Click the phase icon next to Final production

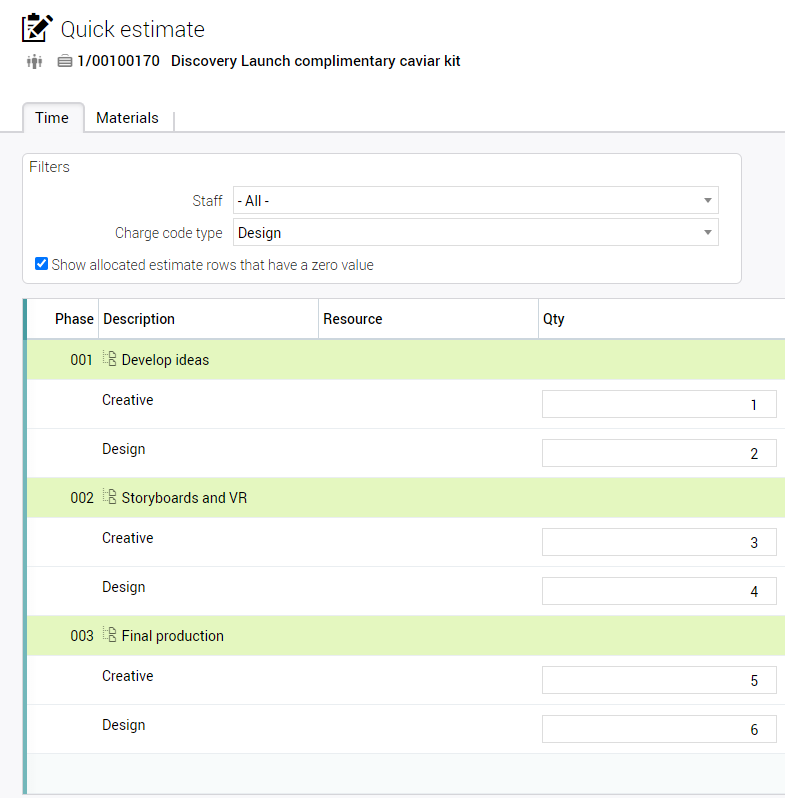pyautogui.click(x=110, y=635)
